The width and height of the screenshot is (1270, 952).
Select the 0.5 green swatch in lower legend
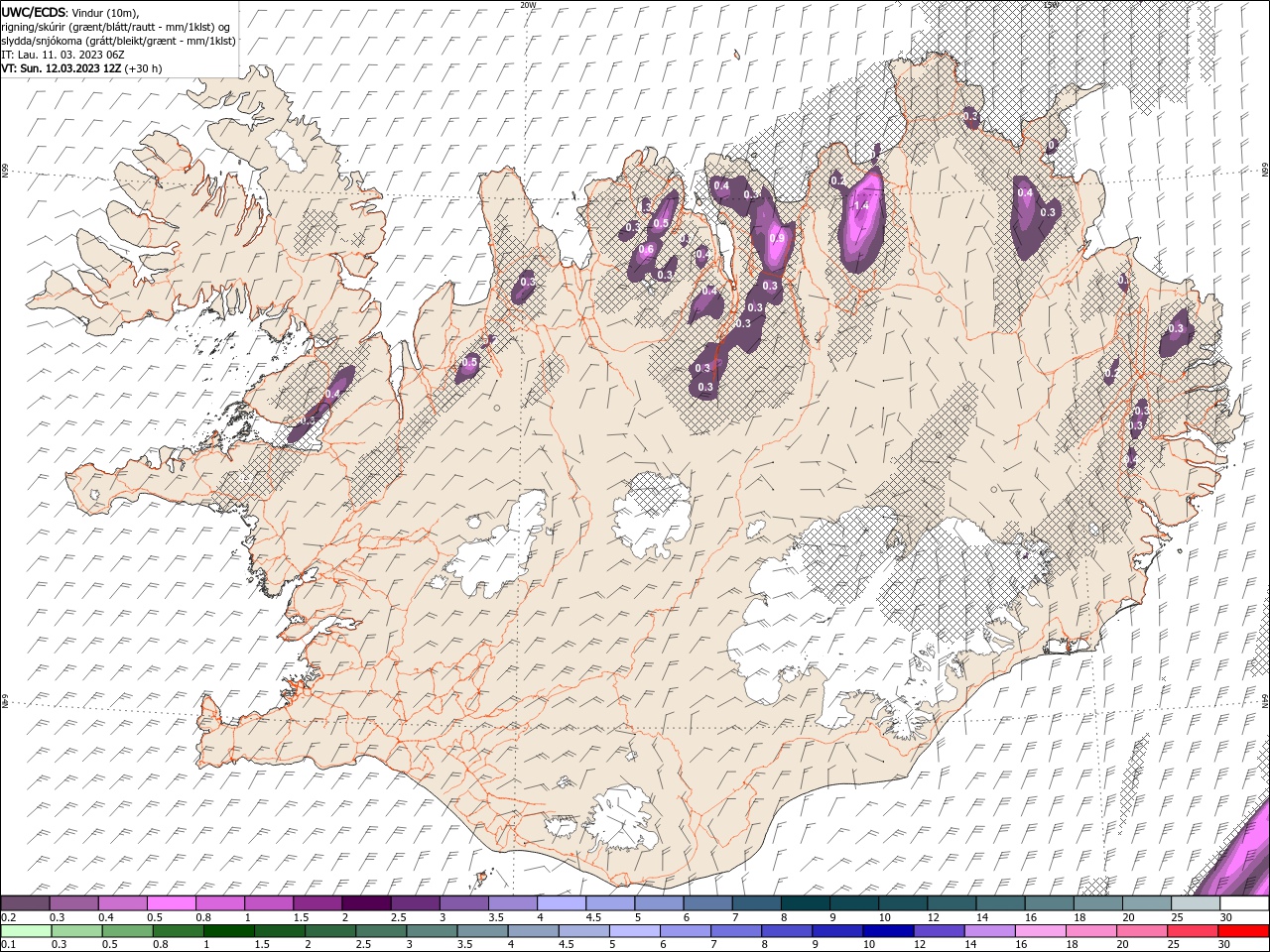(x=127, y=931)
